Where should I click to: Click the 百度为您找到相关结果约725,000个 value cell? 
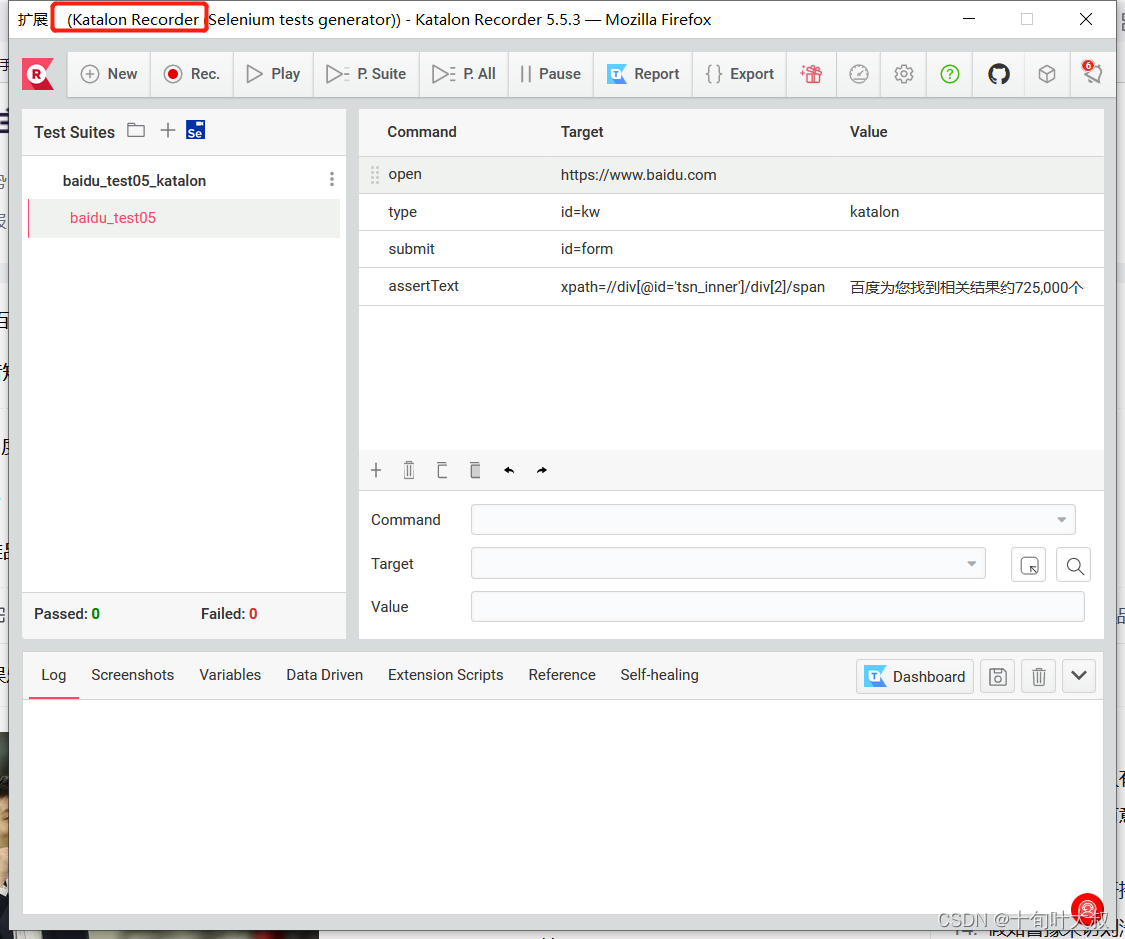(x=966, y=288)
